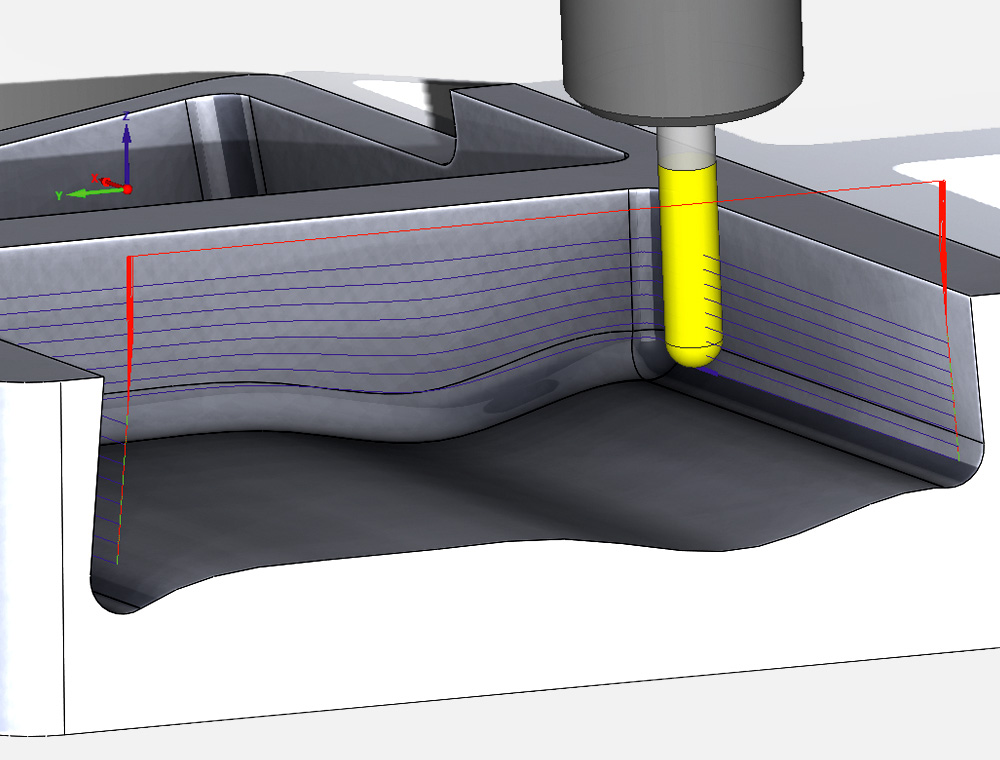Select the Z label above the axis triad
Viewport: 1000px width, 760px height.
126,116
